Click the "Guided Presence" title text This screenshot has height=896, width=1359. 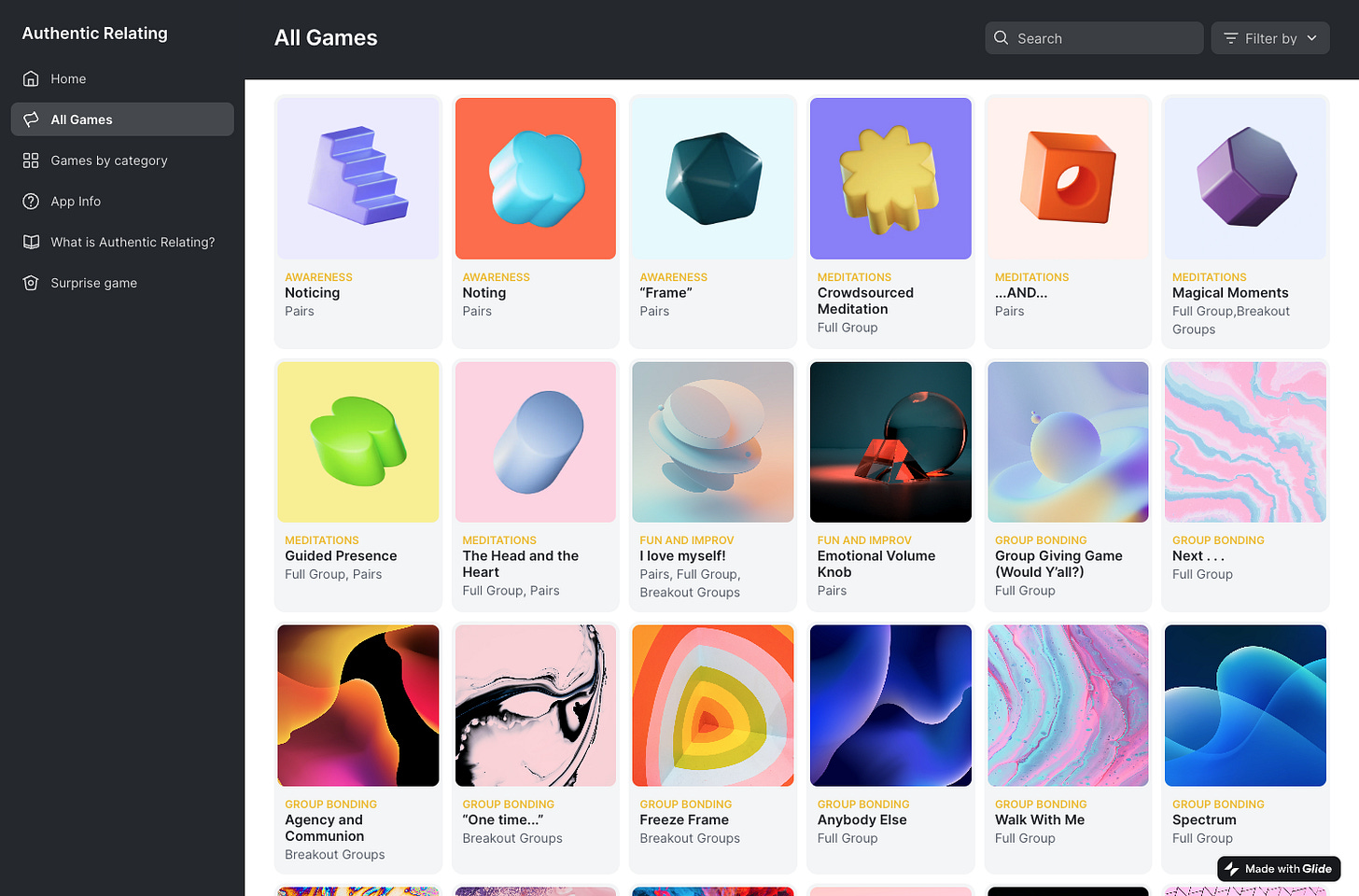(341, 556)
